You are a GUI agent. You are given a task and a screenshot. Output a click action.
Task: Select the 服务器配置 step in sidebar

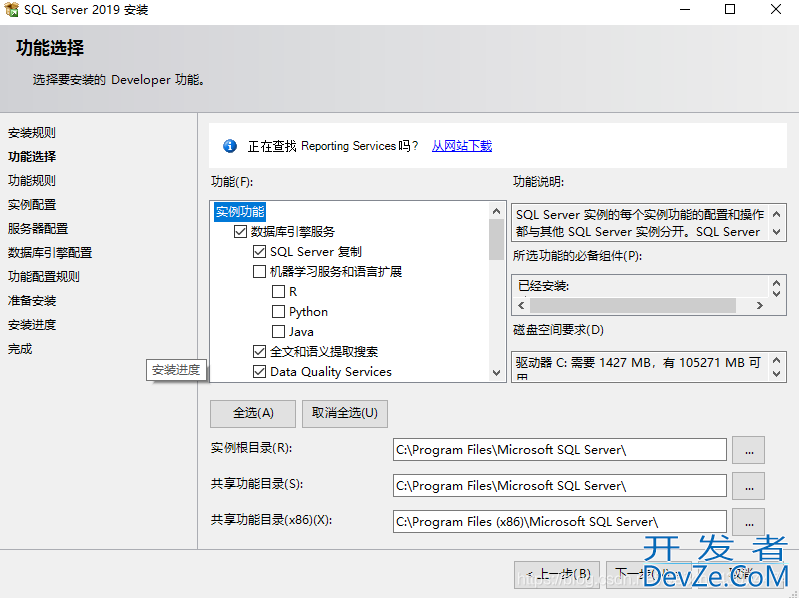pyautogui.click(x=38, y=228)
